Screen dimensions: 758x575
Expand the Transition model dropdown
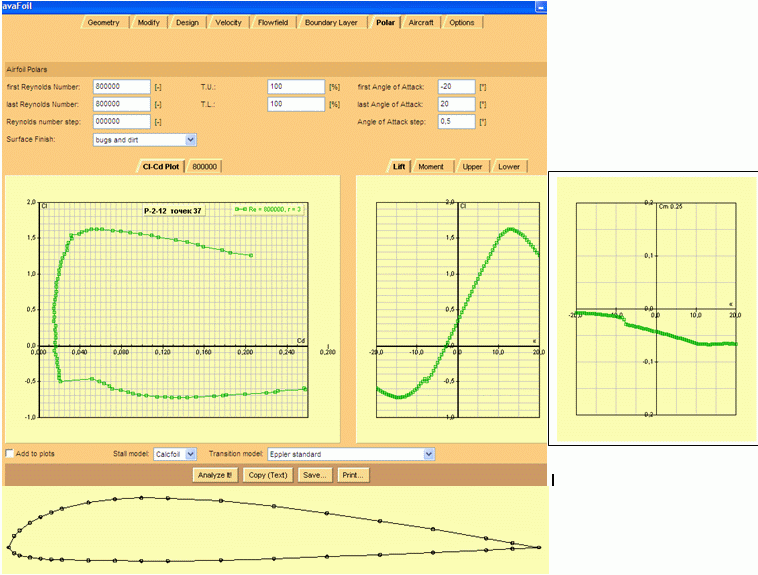pos(351,454)
